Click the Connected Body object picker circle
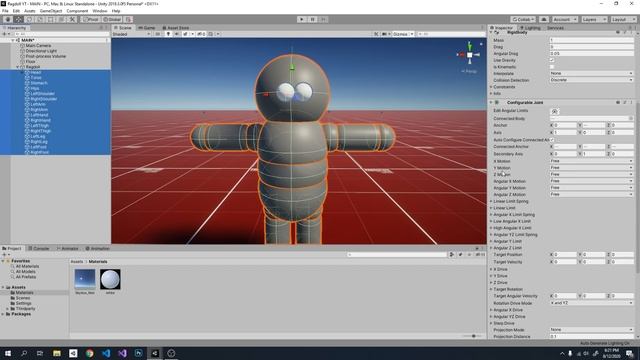Screen dimensions: 640x360 [631, 118]
